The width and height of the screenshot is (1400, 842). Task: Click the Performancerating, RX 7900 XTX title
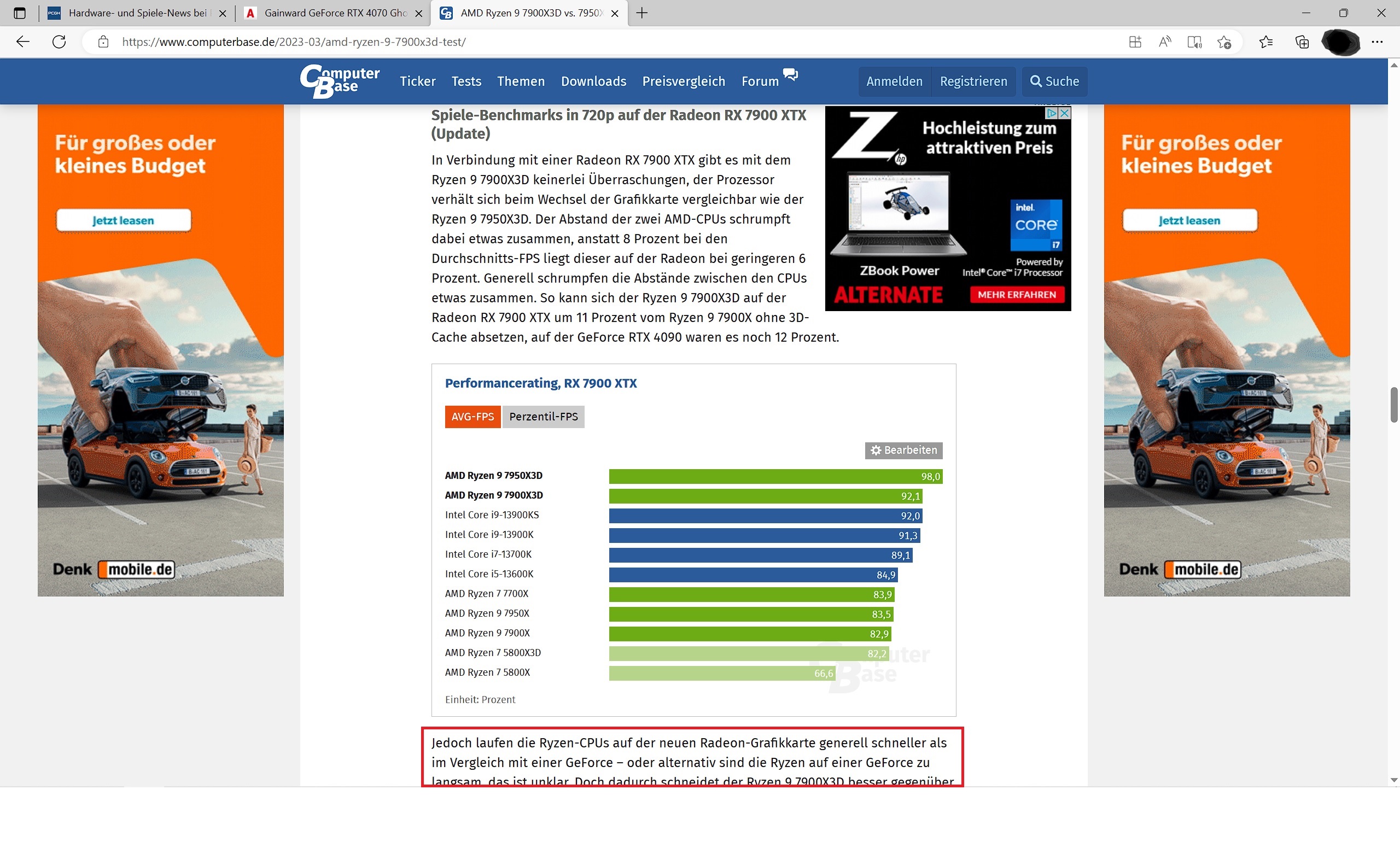(x=541, y=383)
